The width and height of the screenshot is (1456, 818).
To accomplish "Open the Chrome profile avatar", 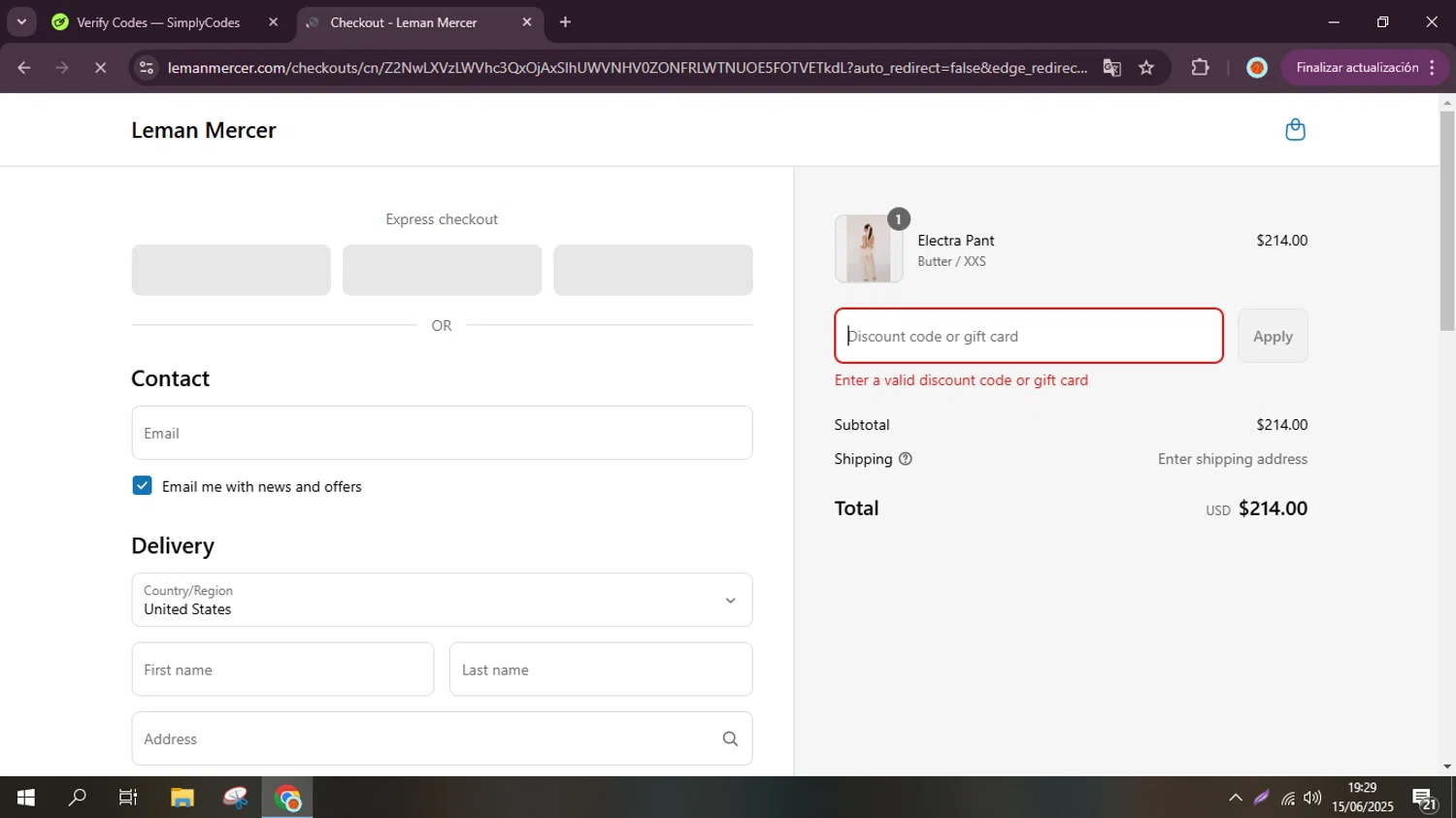I will [x=1257, y=68].
